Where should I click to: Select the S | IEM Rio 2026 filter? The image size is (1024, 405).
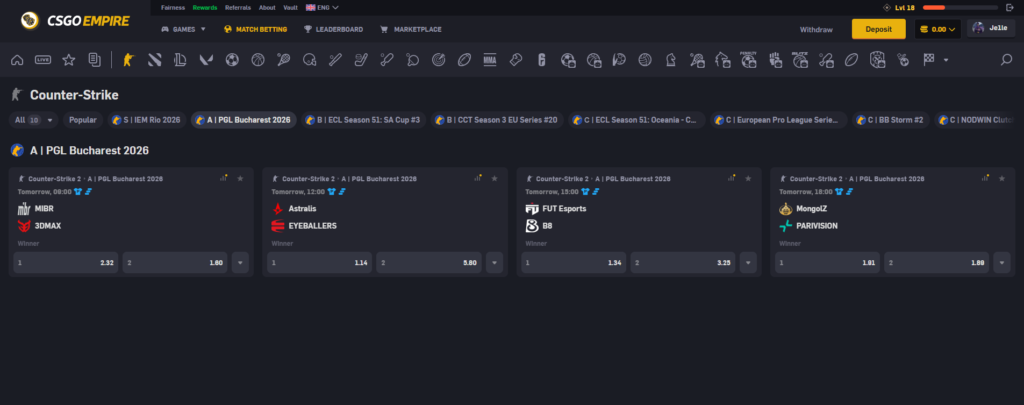(x=146, y=120)
